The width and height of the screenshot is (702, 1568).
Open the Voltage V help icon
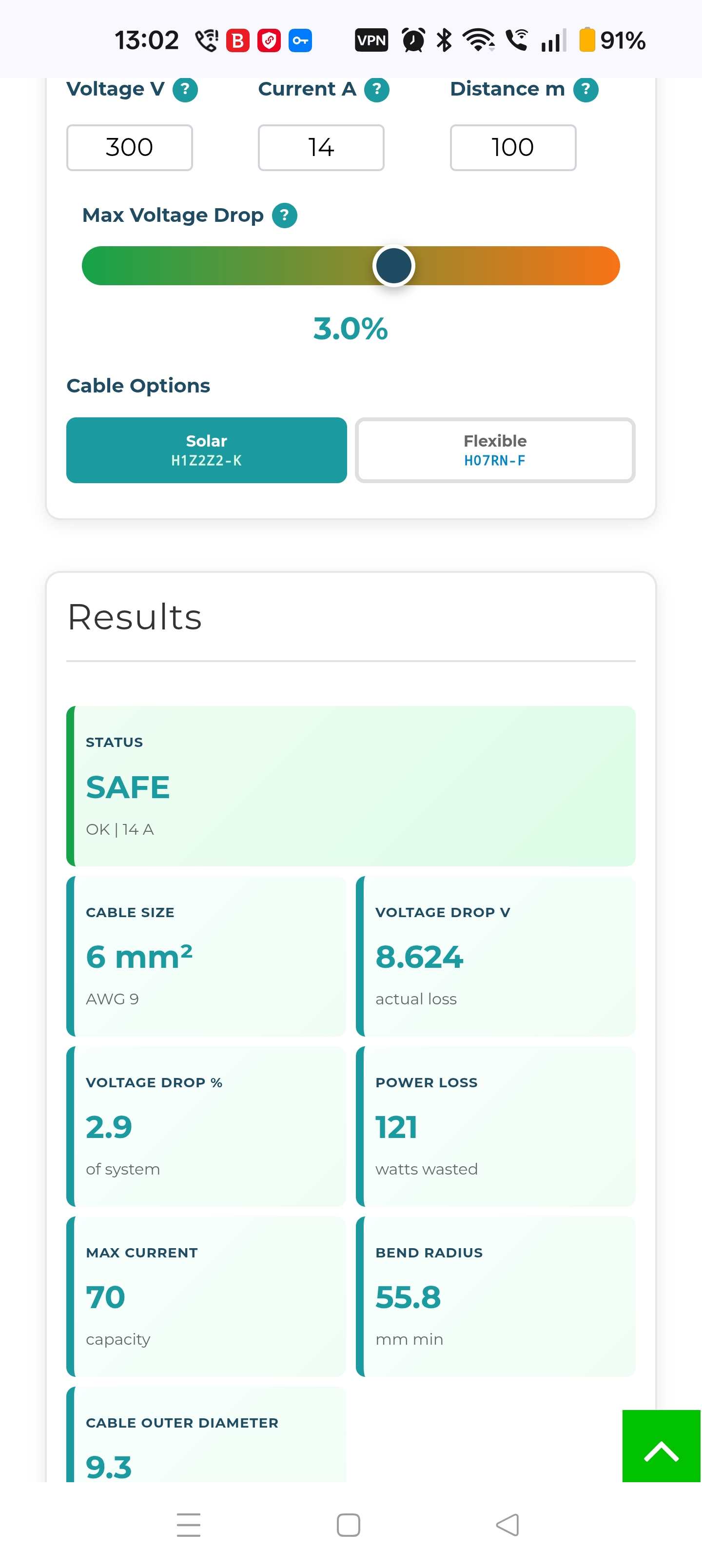185,90
